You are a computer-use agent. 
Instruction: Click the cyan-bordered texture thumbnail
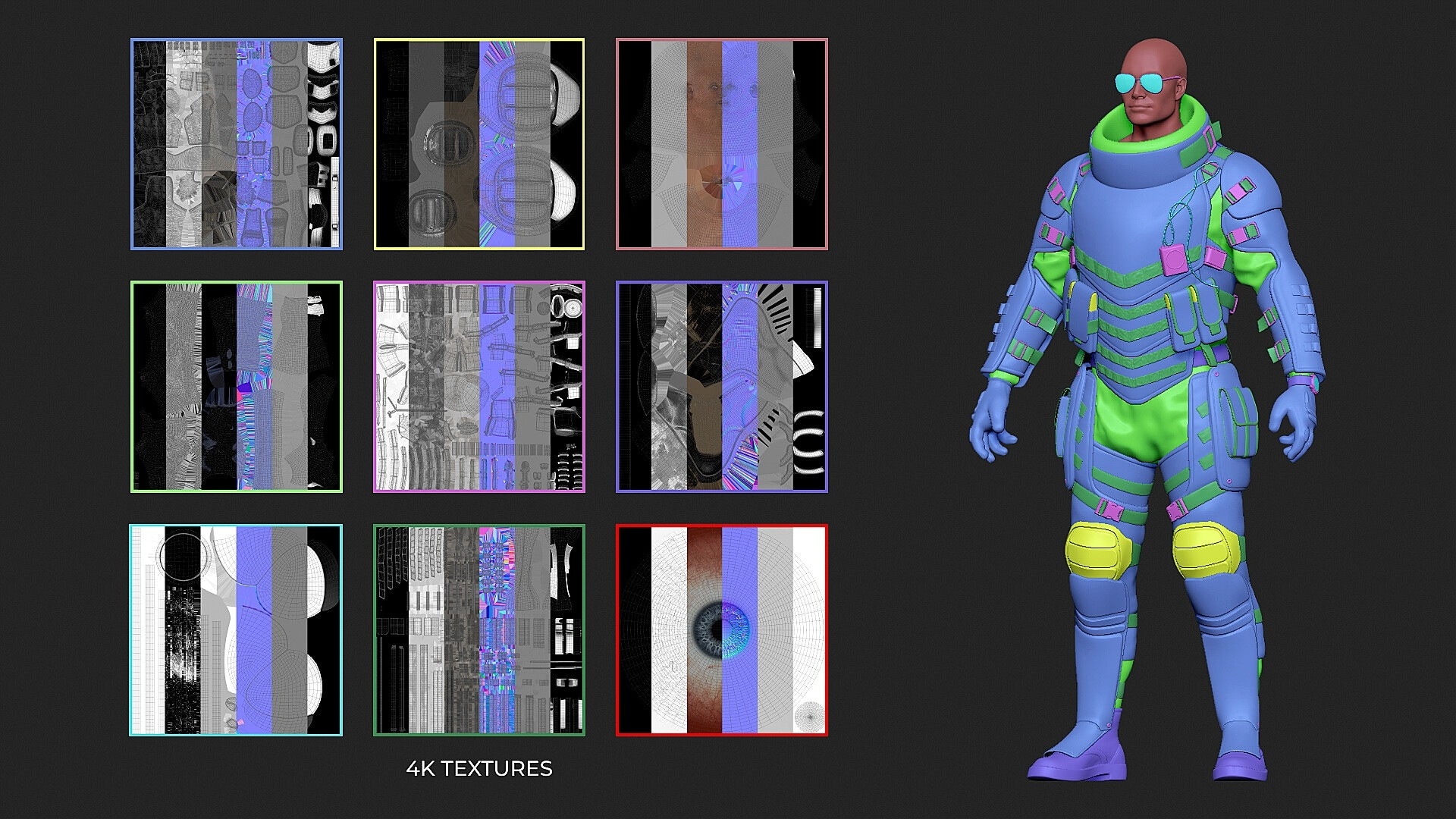tap(236, 630)
